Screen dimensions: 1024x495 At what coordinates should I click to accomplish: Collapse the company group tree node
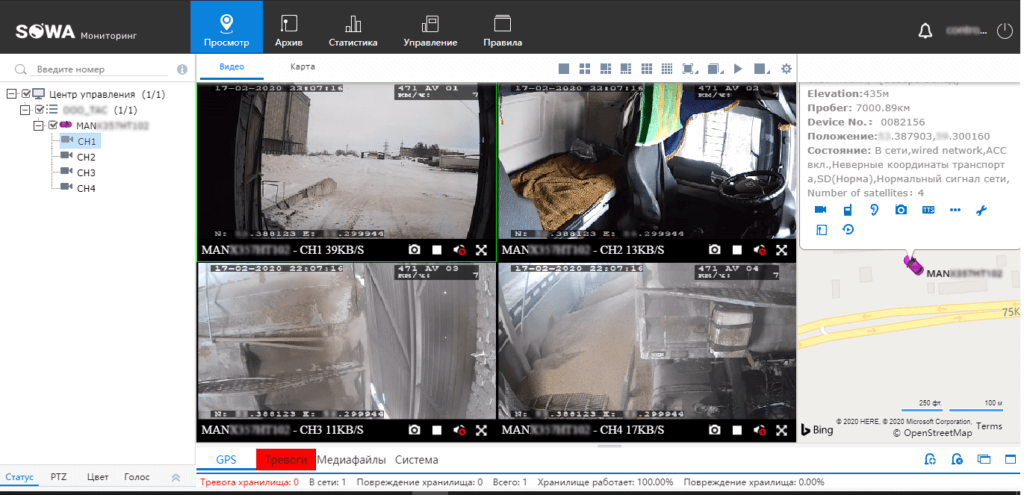25,110
